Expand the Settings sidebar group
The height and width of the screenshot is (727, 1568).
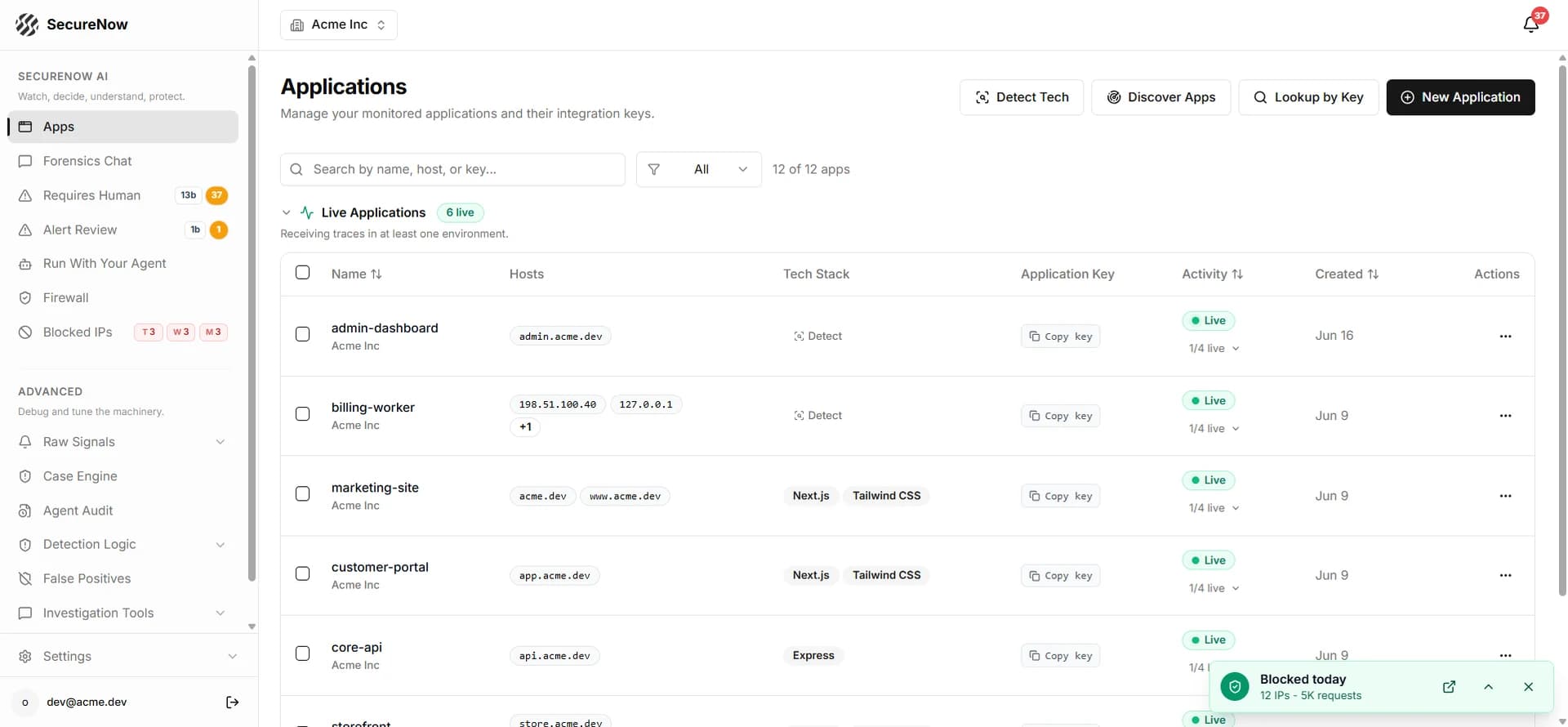tap(129, 657)
